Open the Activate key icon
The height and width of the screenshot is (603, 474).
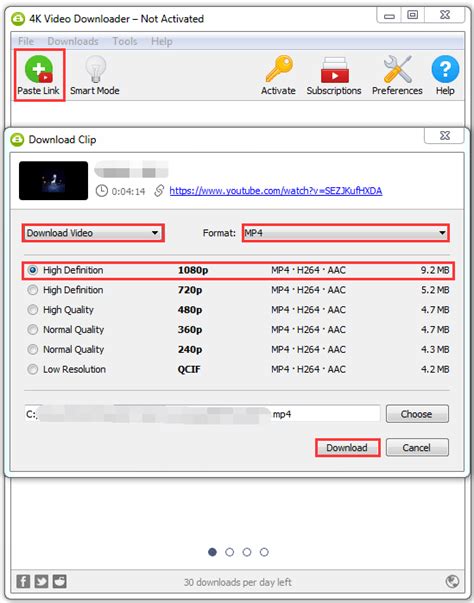pos(279,69)
